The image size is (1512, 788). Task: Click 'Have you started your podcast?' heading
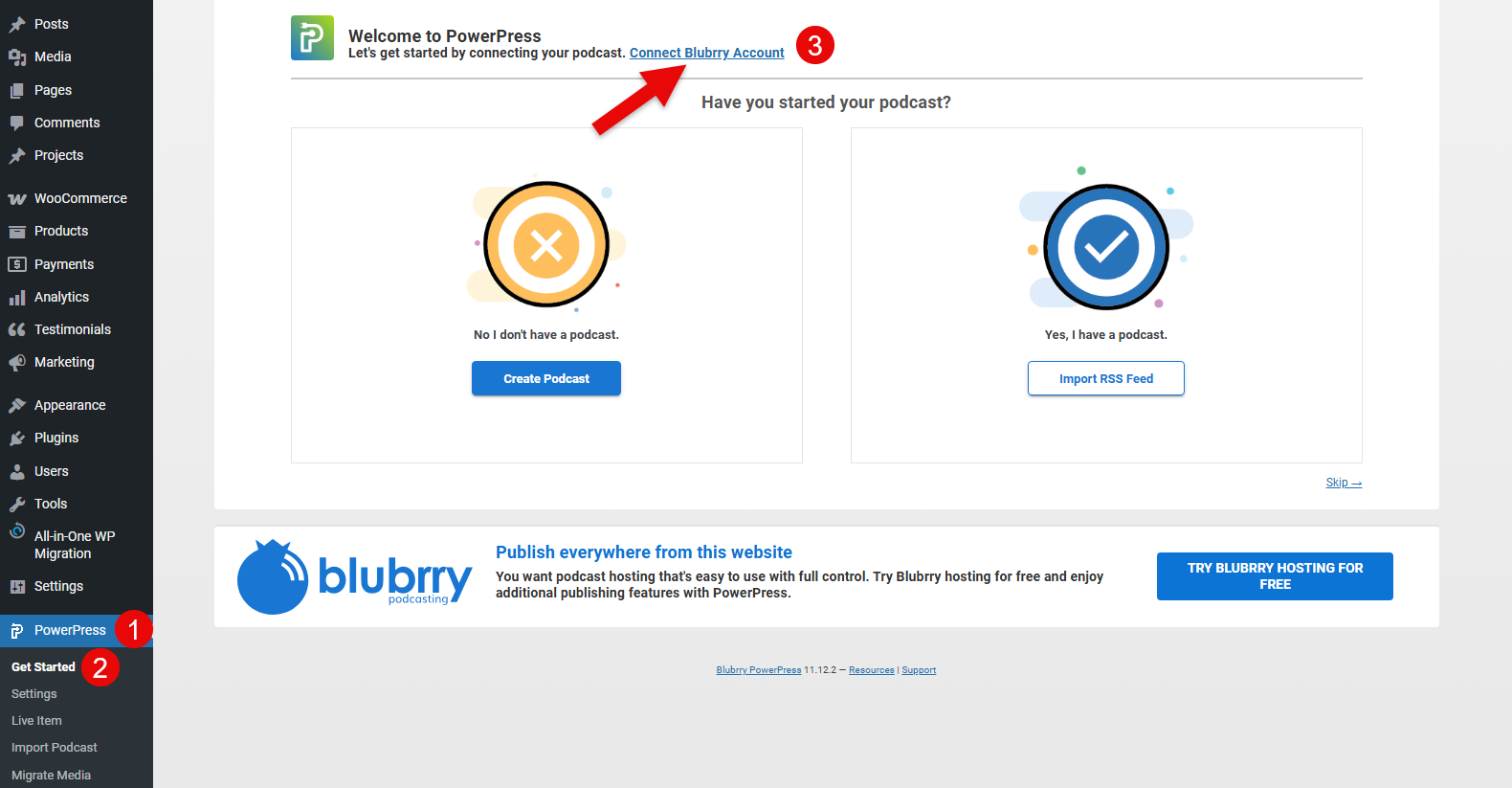[x=826, y=102]
